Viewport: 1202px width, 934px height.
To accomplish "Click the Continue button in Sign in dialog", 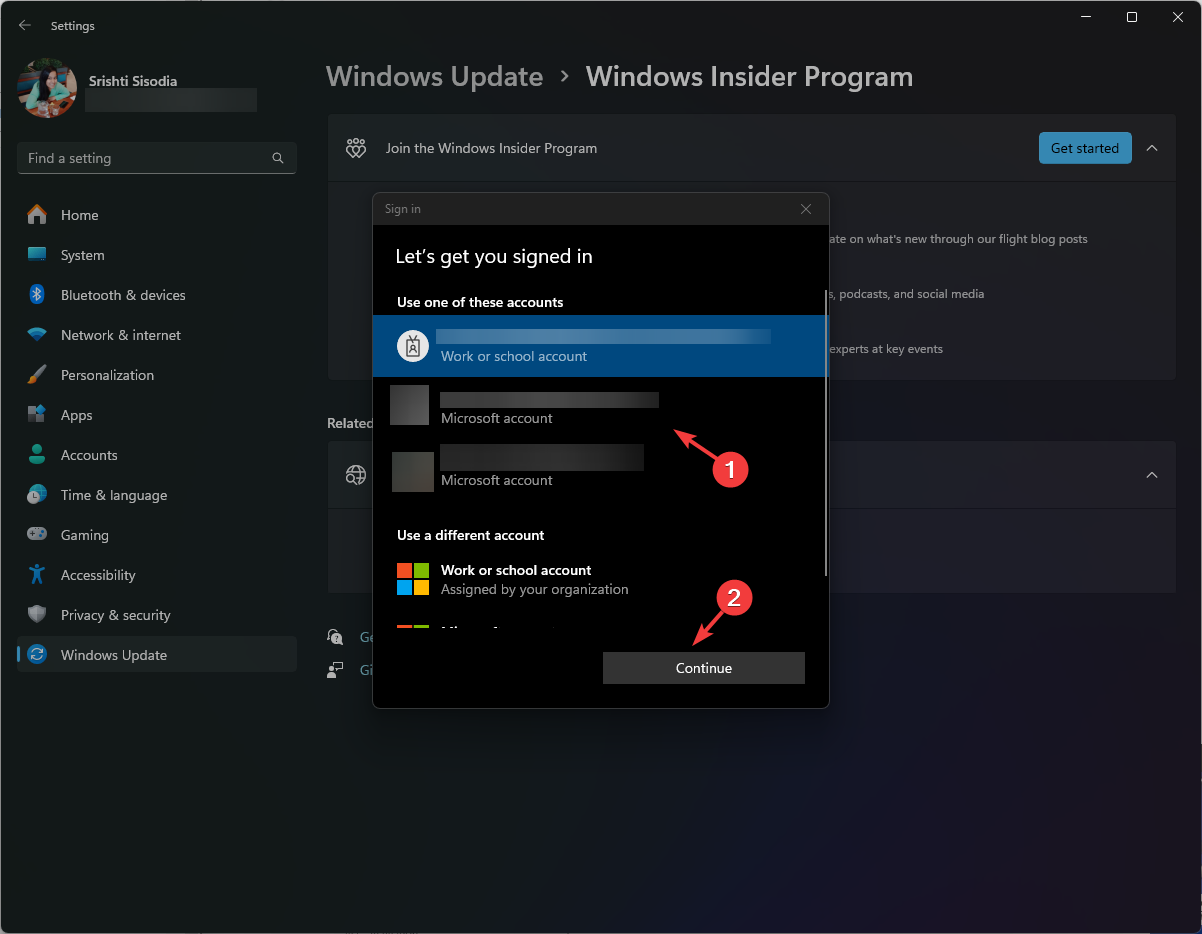I will coord(703,668).
